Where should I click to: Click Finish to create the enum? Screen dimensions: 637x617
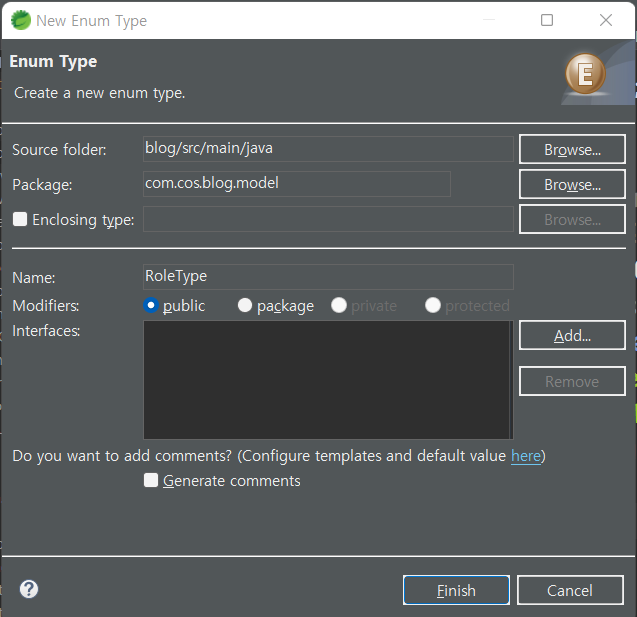coord(456,590)
